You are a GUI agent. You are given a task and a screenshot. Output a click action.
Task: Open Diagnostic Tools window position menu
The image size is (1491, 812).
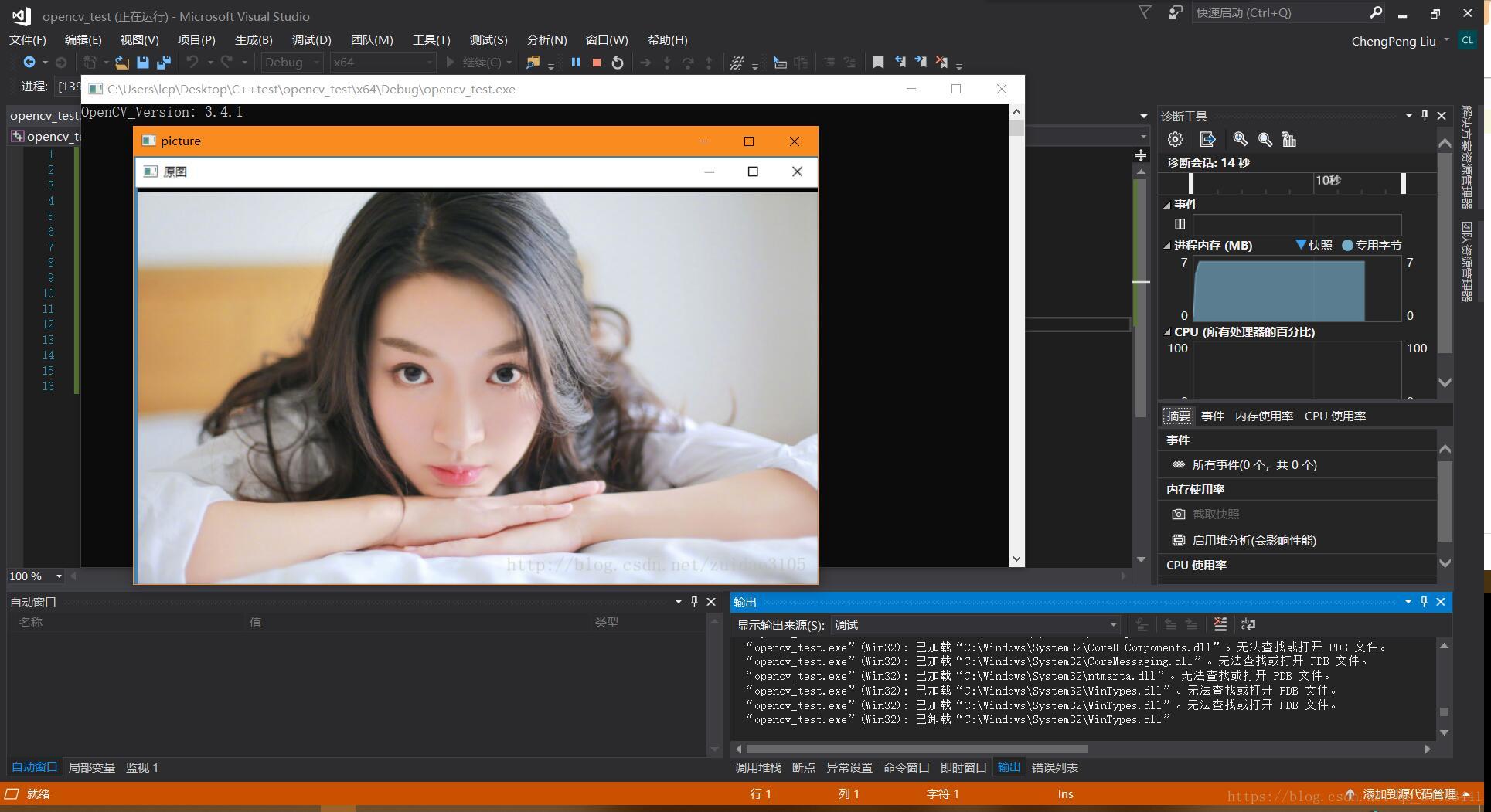(1408, 116)
